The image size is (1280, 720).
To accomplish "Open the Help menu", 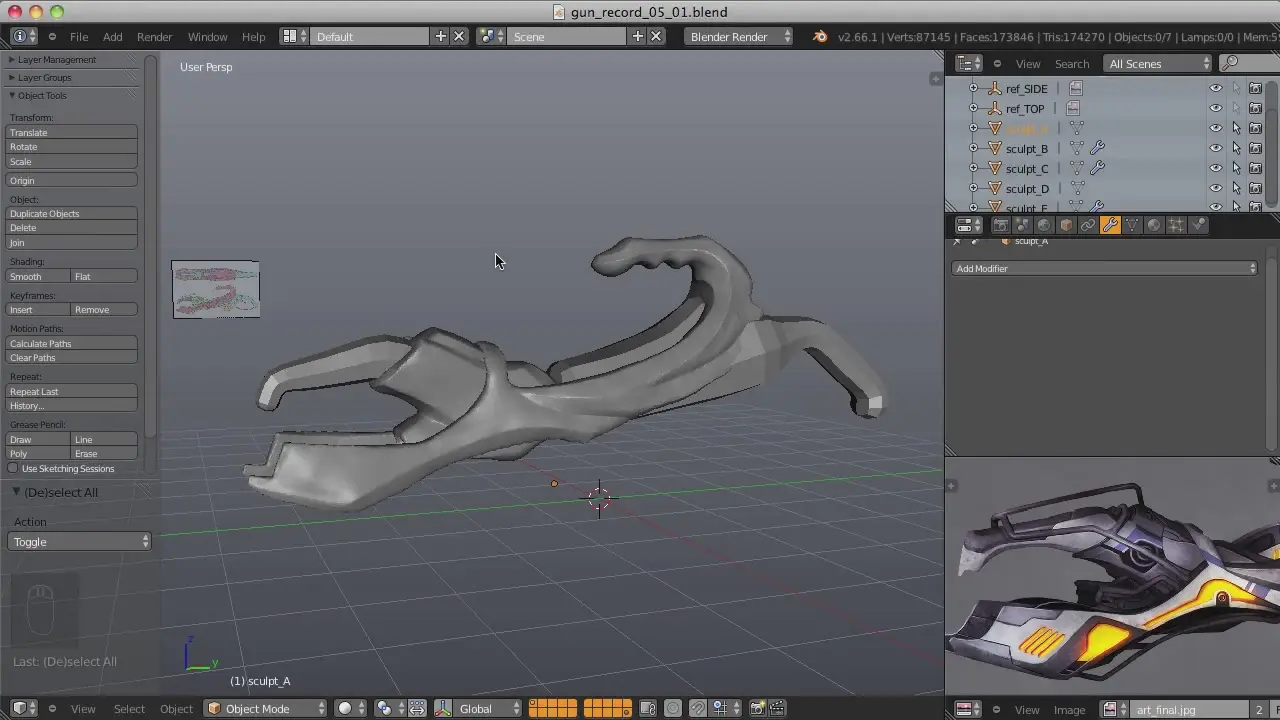I will (254, 36).
